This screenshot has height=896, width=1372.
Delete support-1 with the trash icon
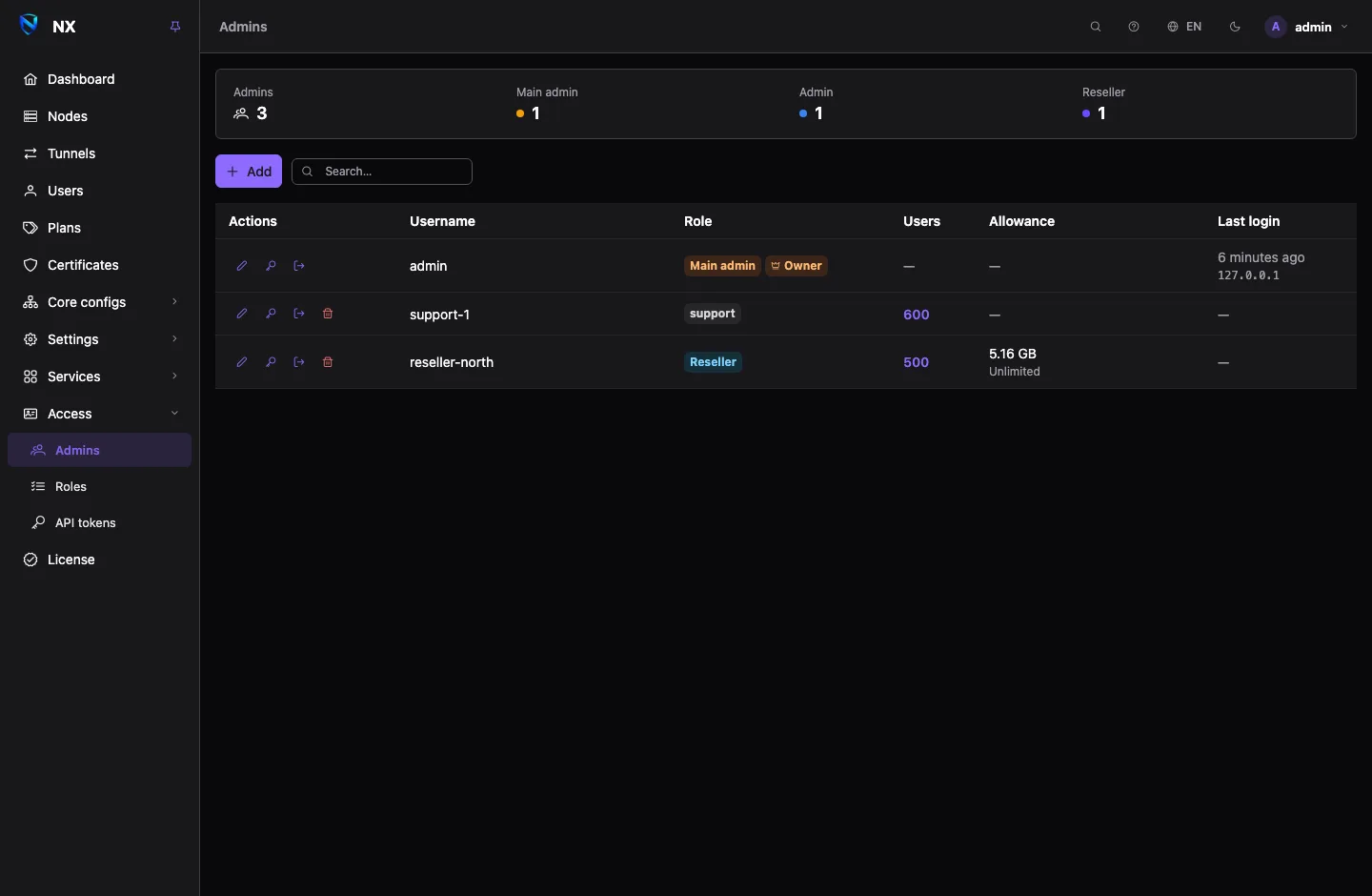click(328, 314)
